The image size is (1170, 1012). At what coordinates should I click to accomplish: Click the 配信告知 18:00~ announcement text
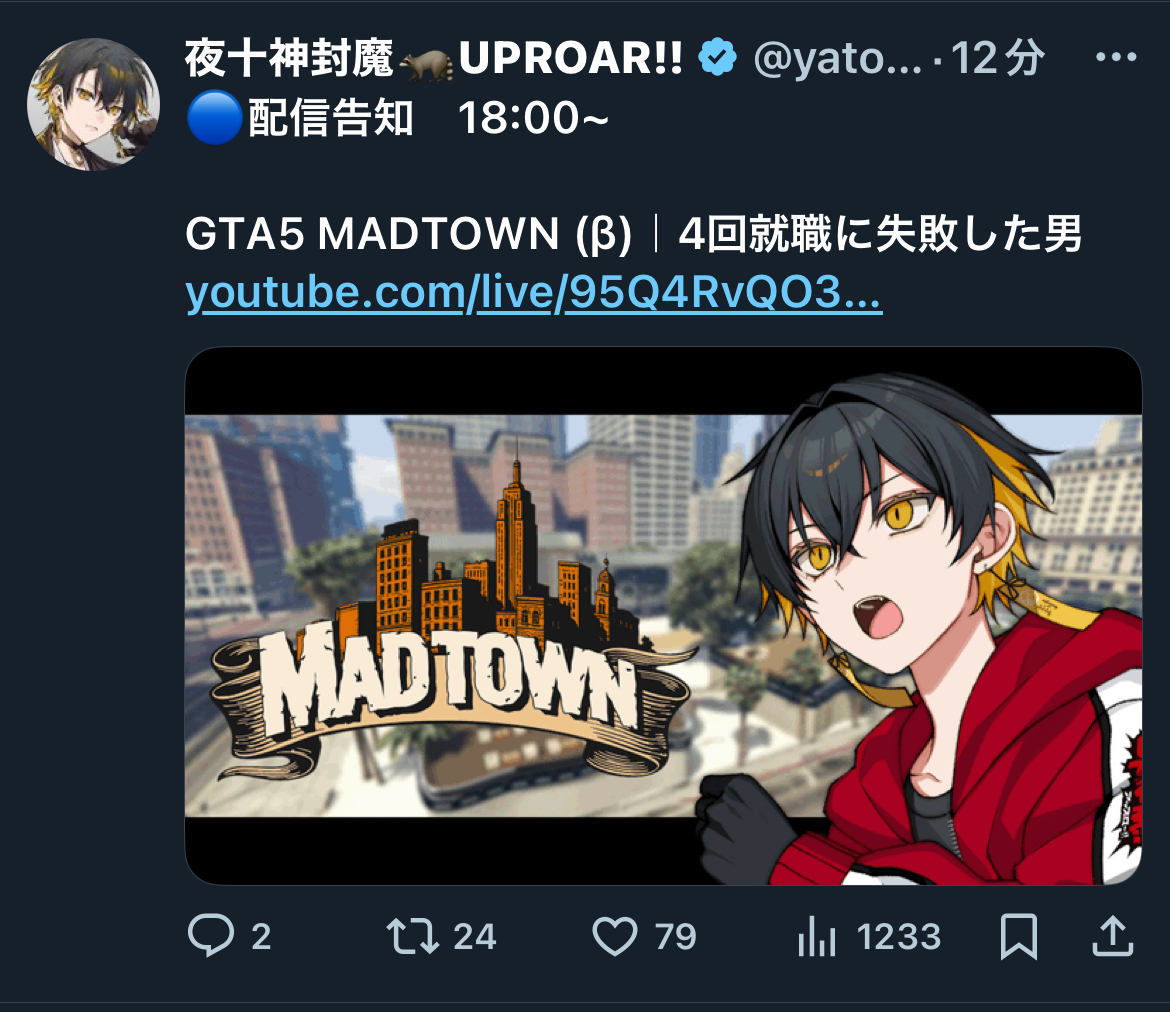tap(398, 118)
